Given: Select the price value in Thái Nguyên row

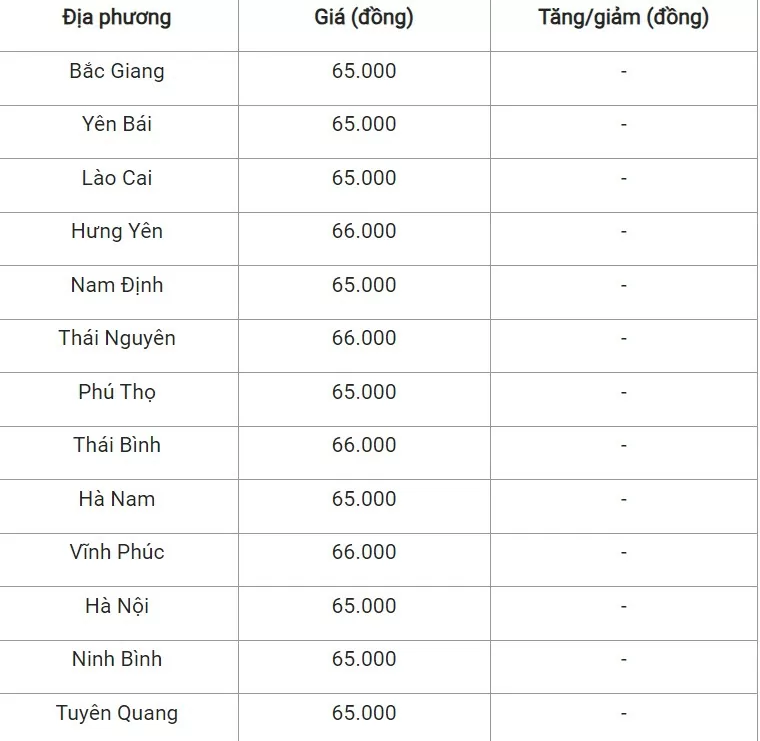Looking at the screenshot, I should coord(364,338).
